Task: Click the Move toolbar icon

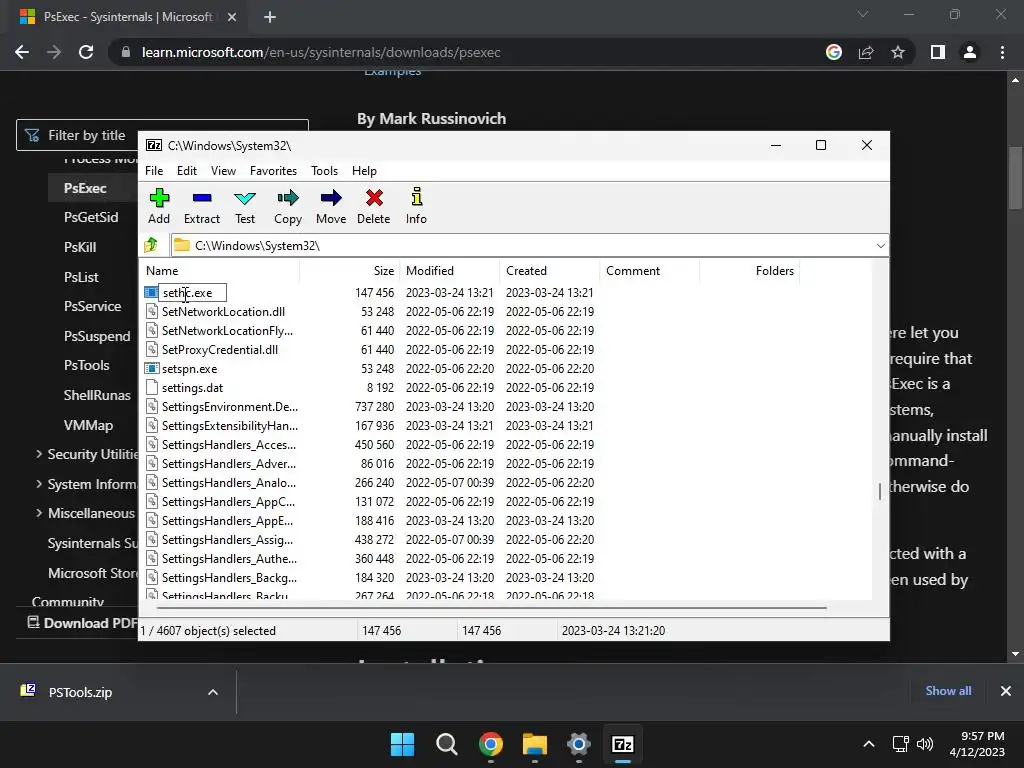Action: pyautogui.click(x=331, y=198)
